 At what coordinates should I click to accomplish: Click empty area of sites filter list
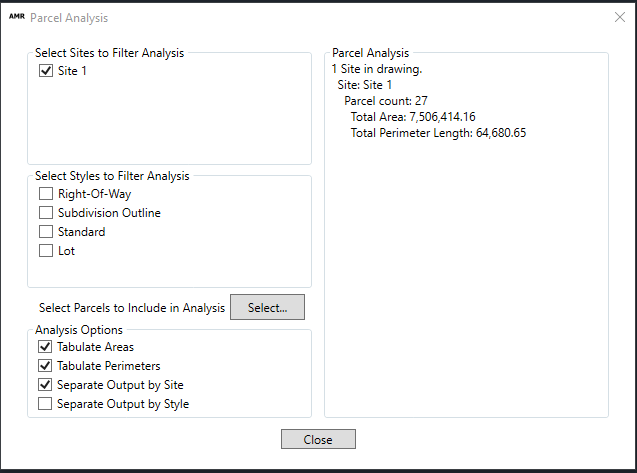click(170, 125)
